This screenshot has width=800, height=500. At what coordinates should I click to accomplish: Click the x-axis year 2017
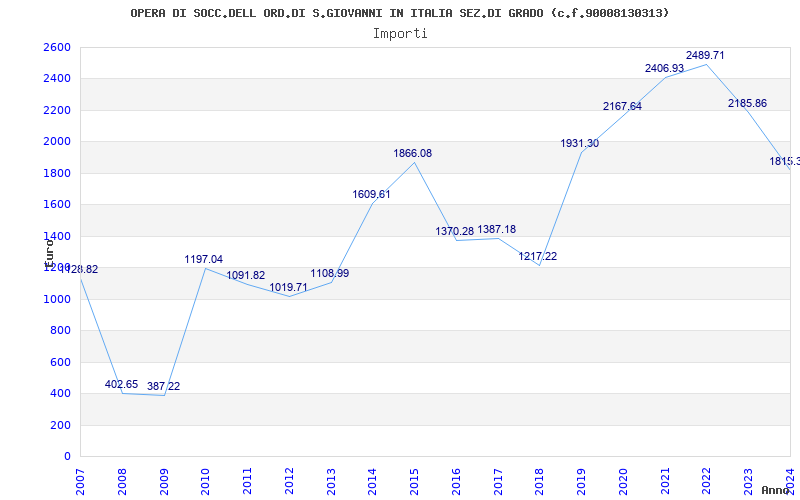(498, 481)
